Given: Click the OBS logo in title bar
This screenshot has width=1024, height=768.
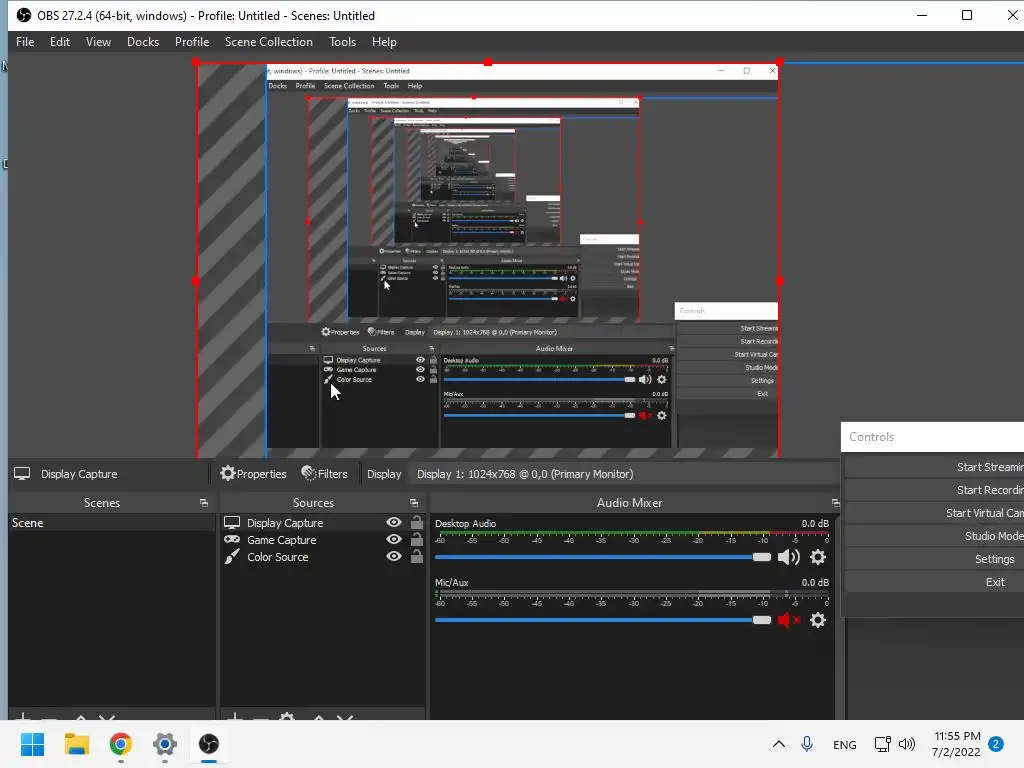Looking at the screenshot, I should pos(24,15).
